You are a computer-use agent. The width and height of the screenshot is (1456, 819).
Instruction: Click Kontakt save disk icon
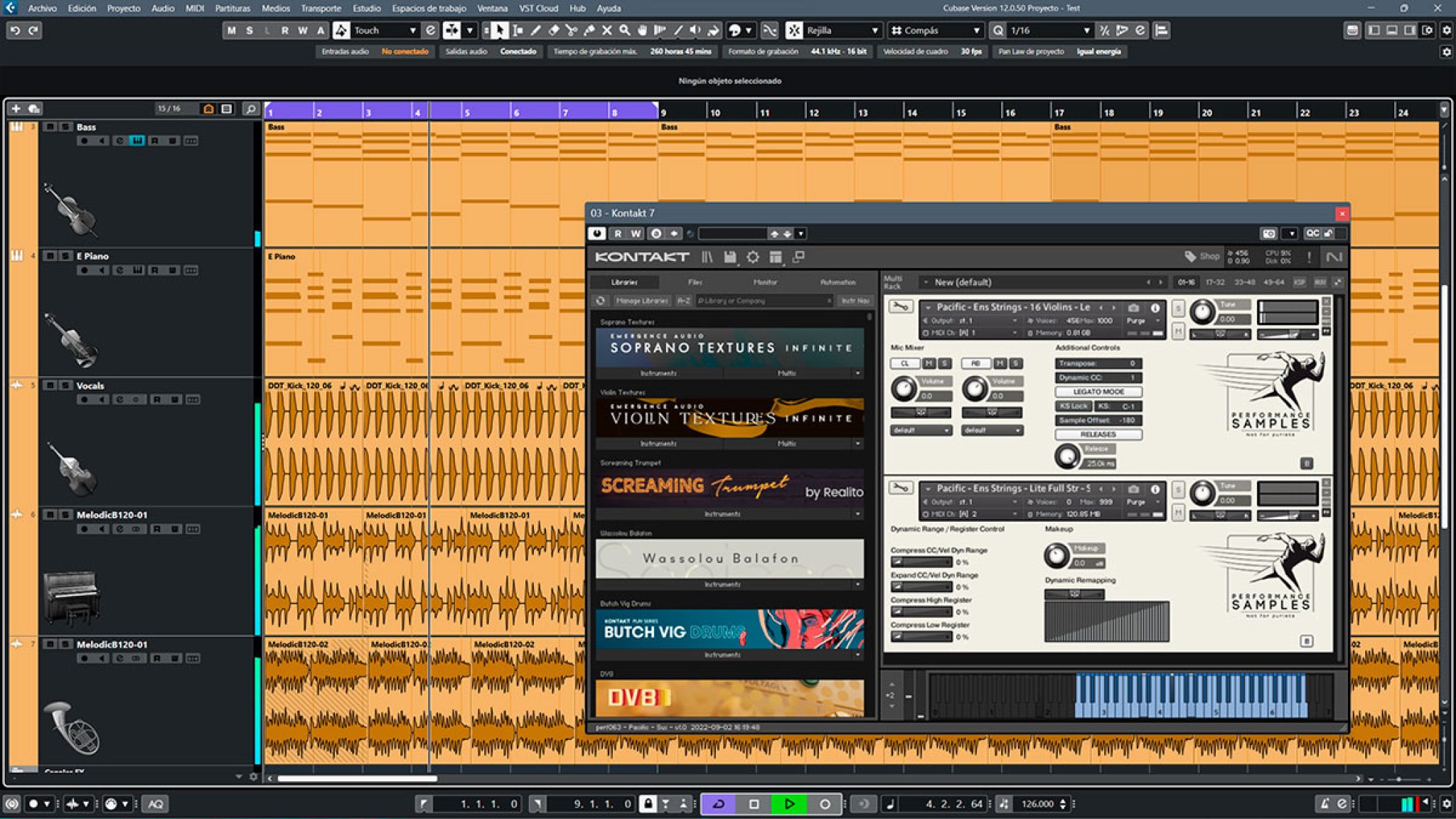[729, 257]
